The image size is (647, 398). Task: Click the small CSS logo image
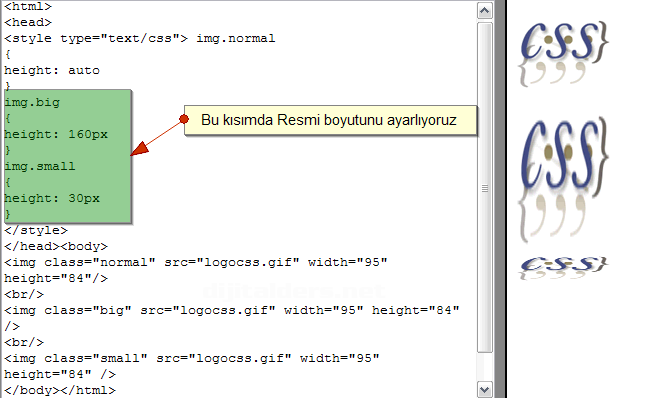click(x=564, y=268)
